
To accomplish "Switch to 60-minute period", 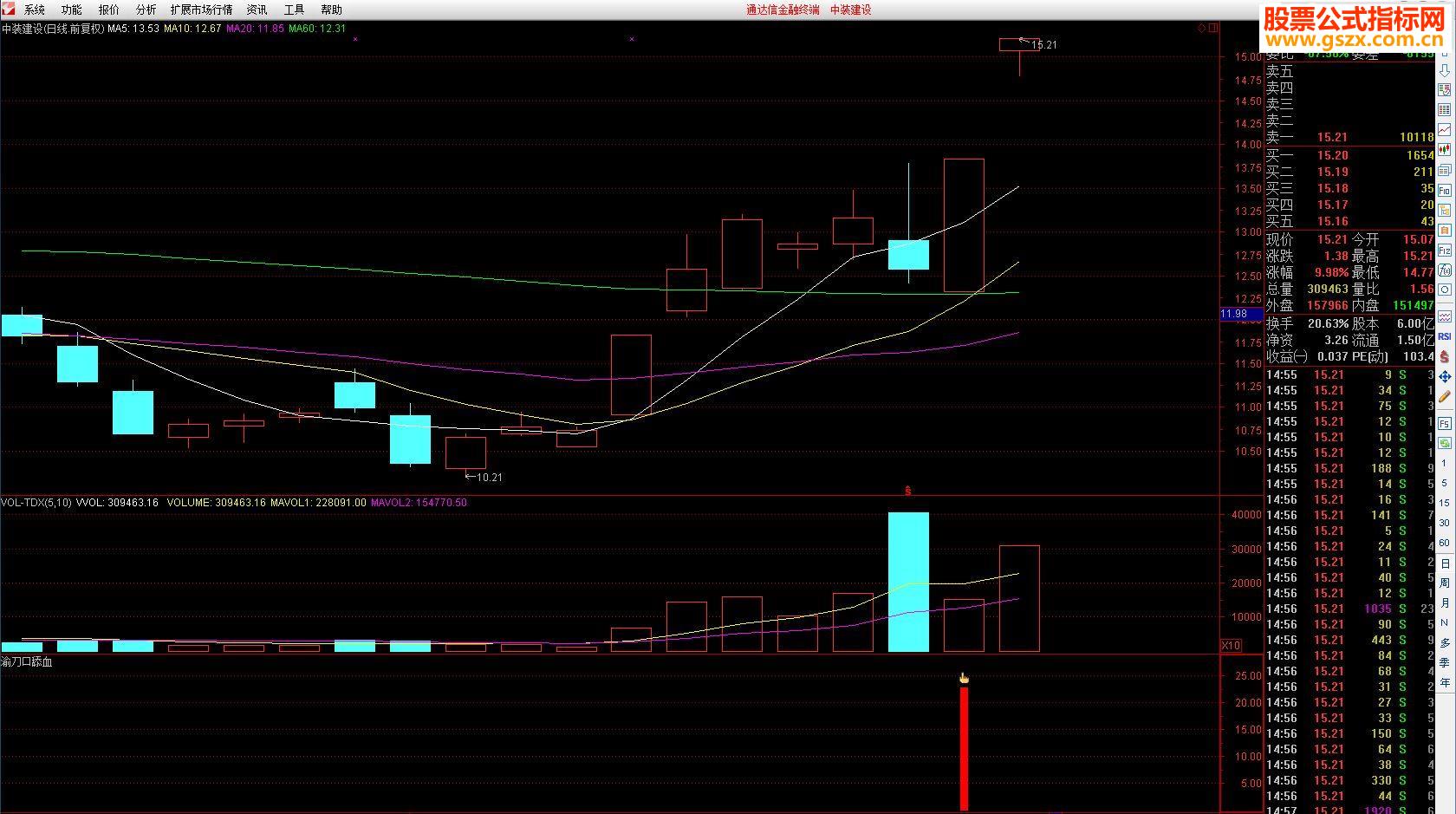I will tap(1445, 543).
